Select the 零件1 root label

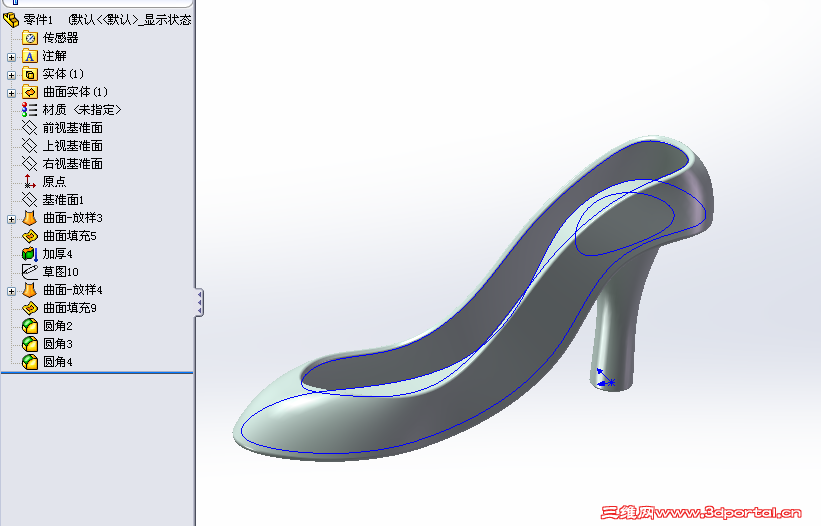click(x=38, y=20)
